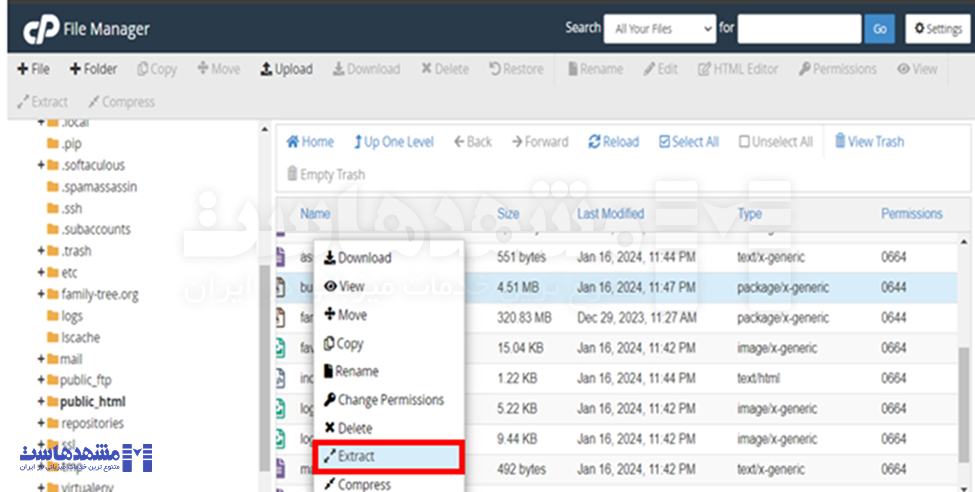The image size is (975, 492).
Task: Click the Go search button
Action: pyautogui.click(x=879, y=29)
